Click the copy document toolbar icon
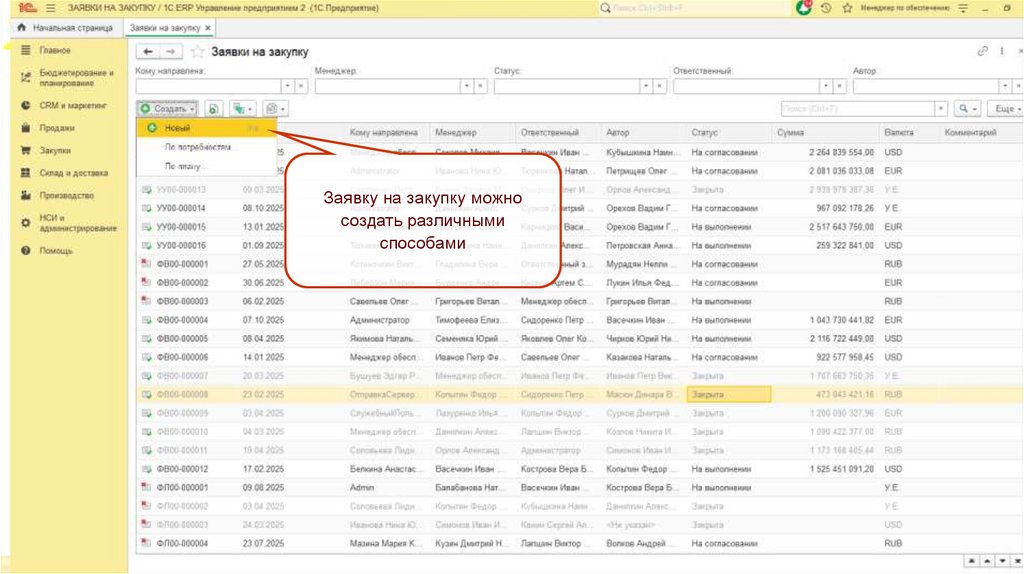The height and width of the screenshot is (574, 1024). pyautogui.click(x=213, y=108)
